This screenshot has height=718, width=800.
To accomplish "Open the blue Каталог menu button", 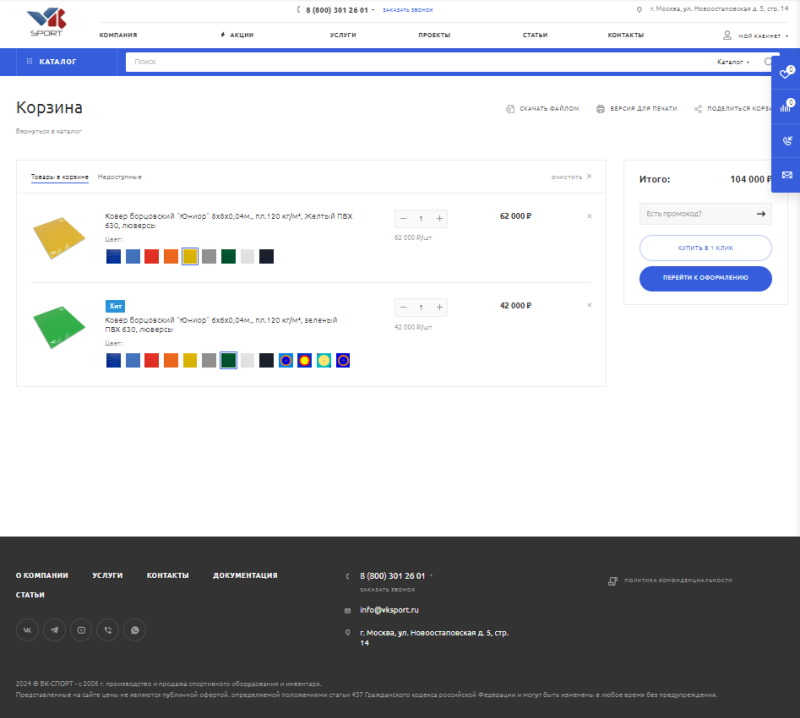I will pyautogui.click(x=58, y=62).
